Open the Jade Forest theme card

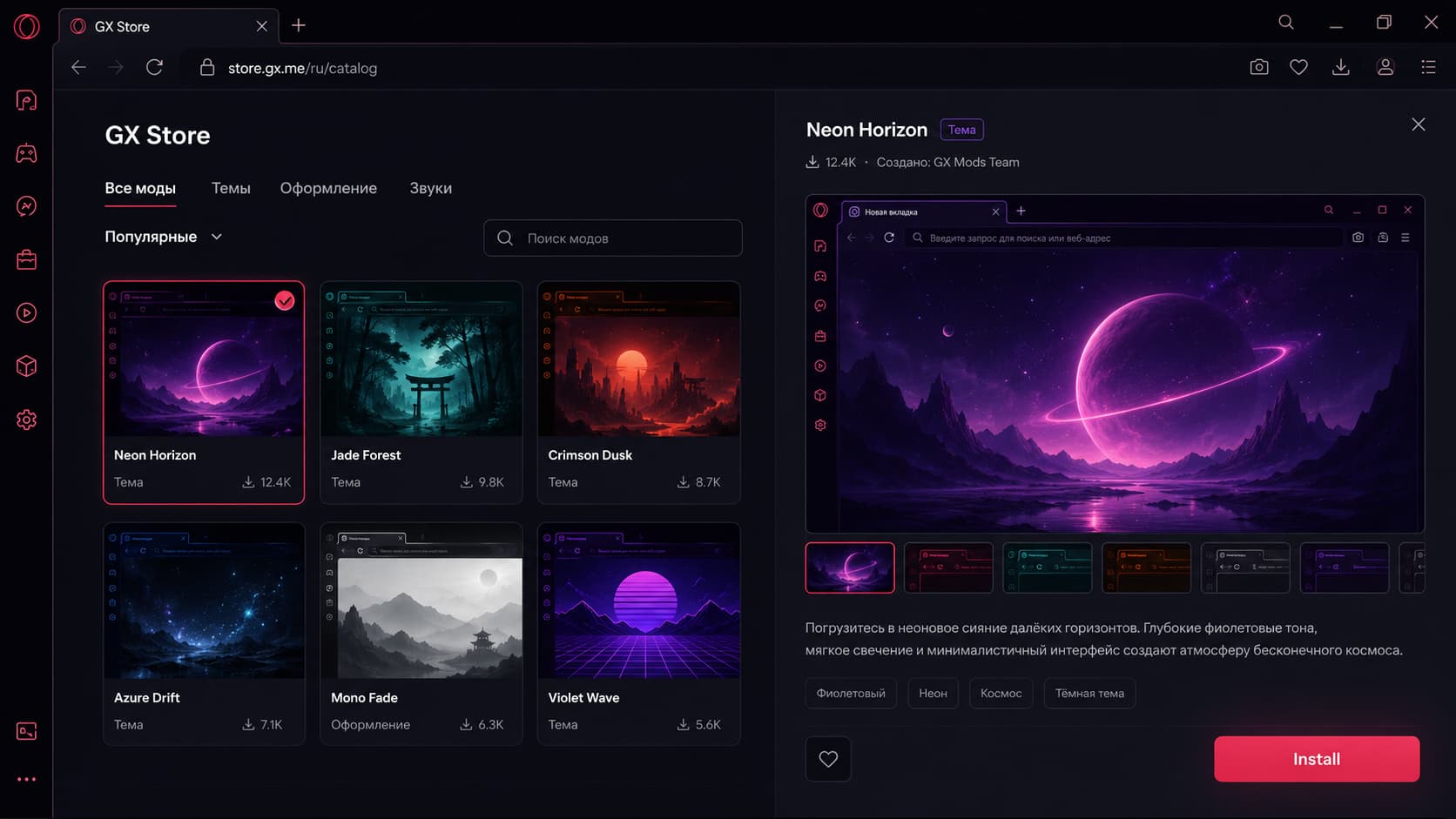tap(421, 392)
